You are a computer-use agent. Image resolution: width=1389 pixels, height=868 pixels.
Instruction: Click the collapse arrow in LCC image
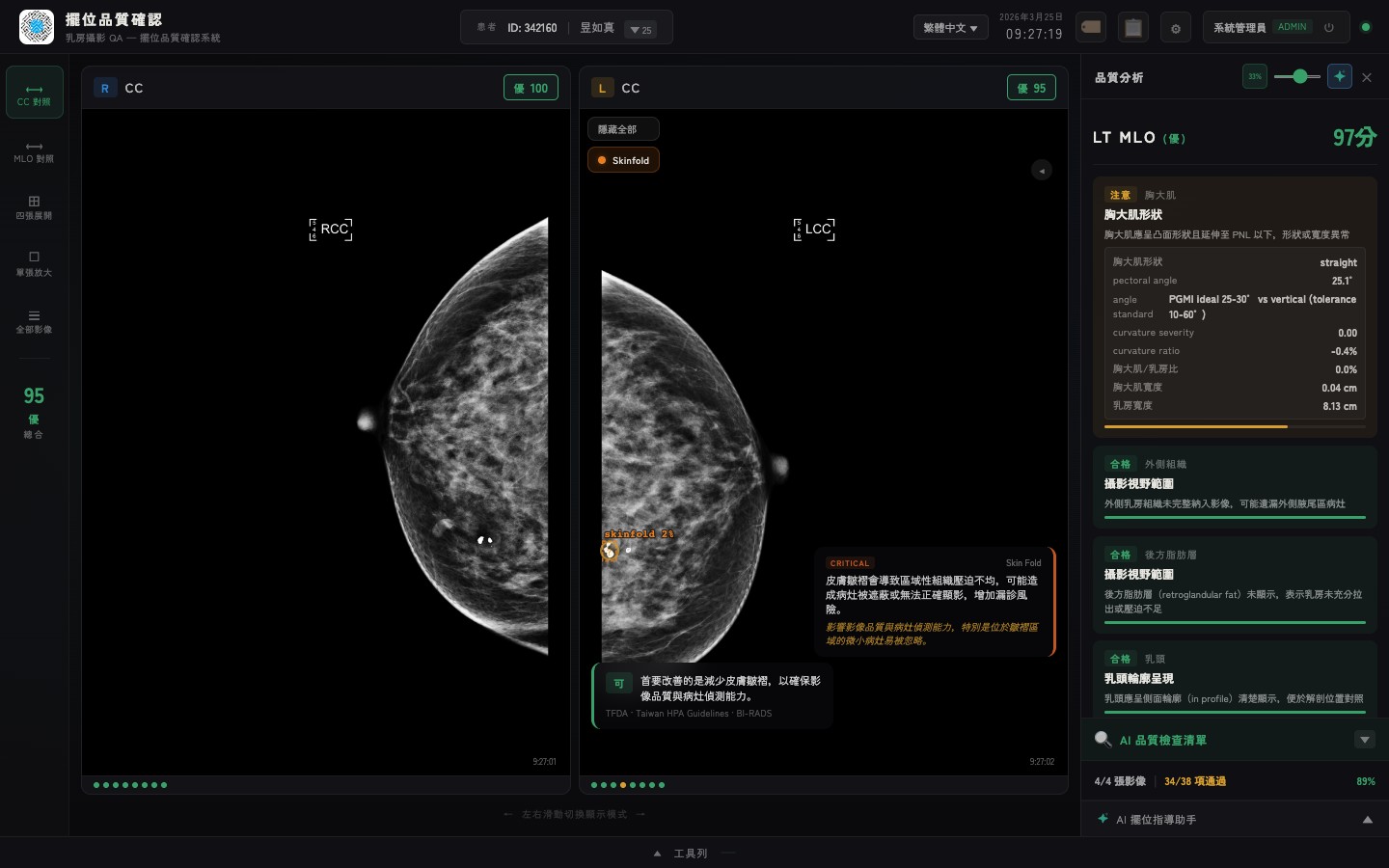(x=1042, y=171)
